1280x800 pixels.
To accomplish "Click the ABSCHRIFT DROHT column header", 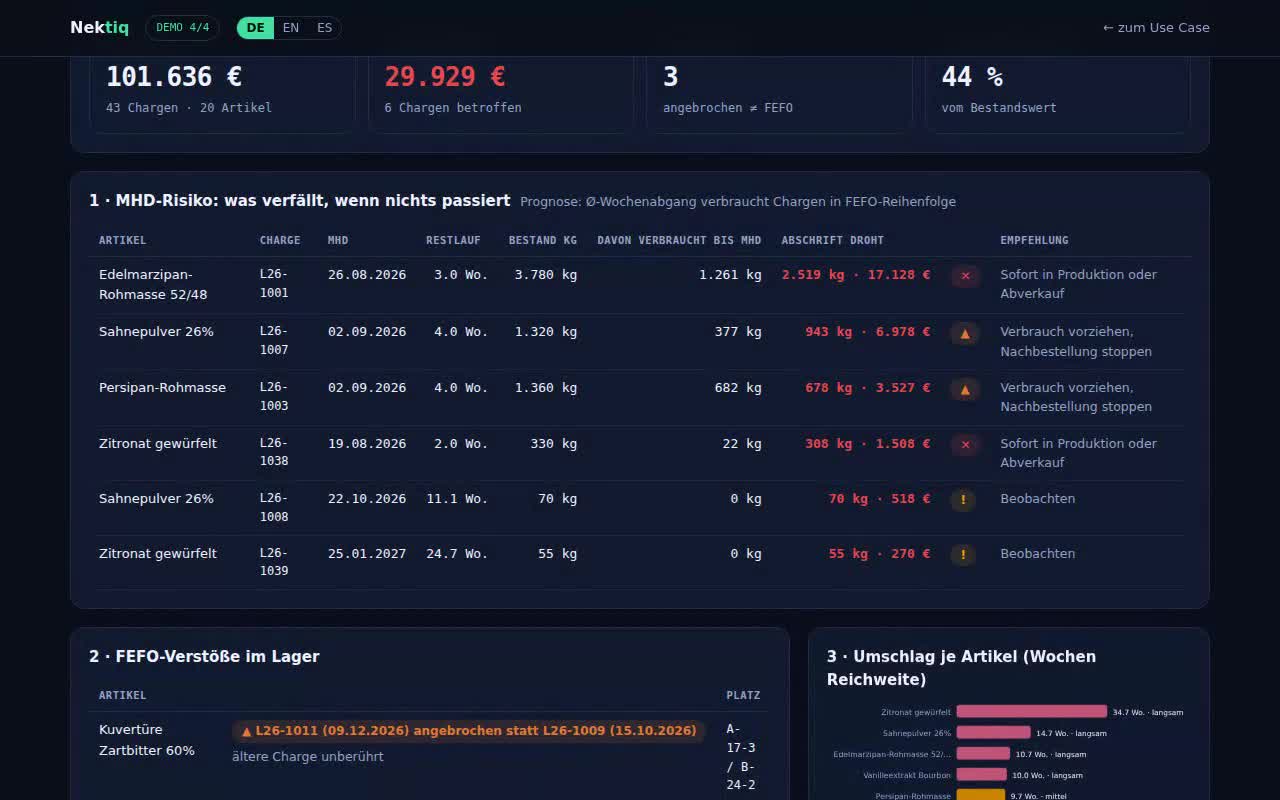I will (x=832, y=240).
